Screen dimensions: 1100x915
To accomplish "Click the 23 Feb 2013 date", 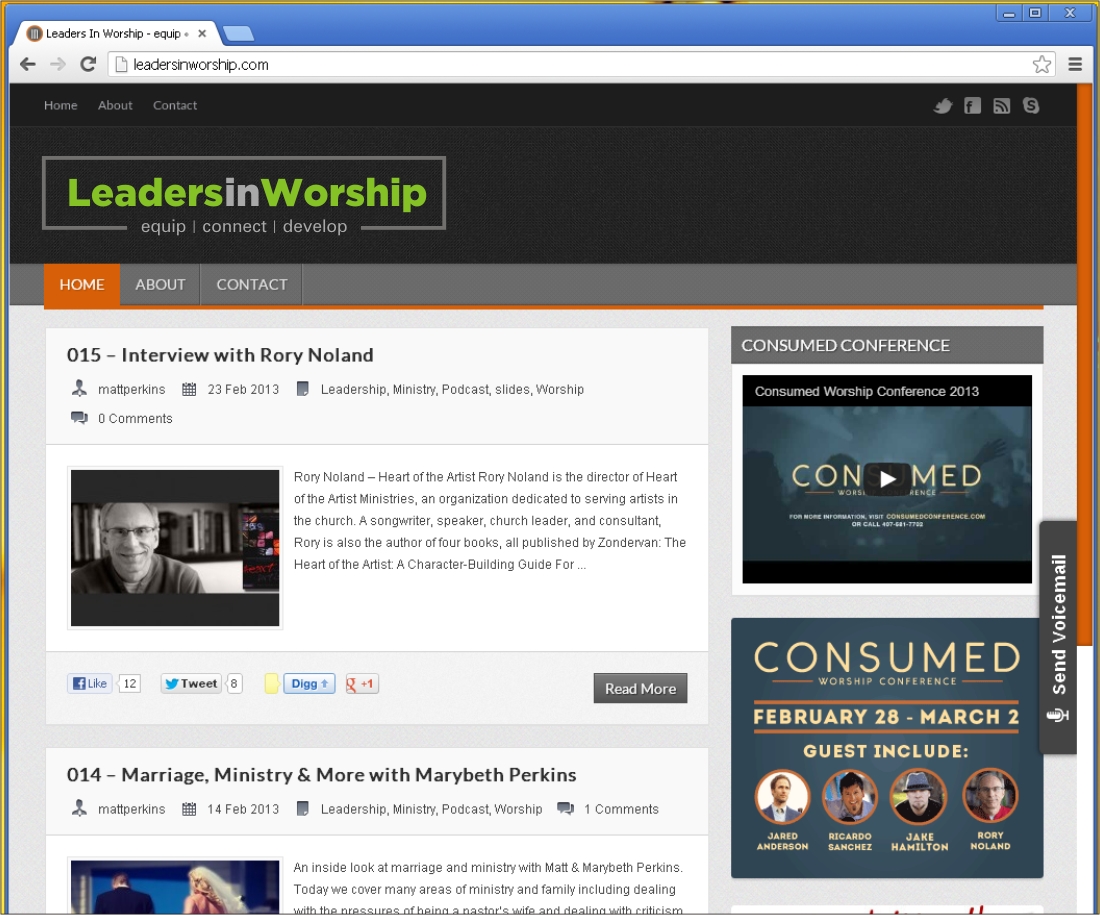I will coord(243,389).
